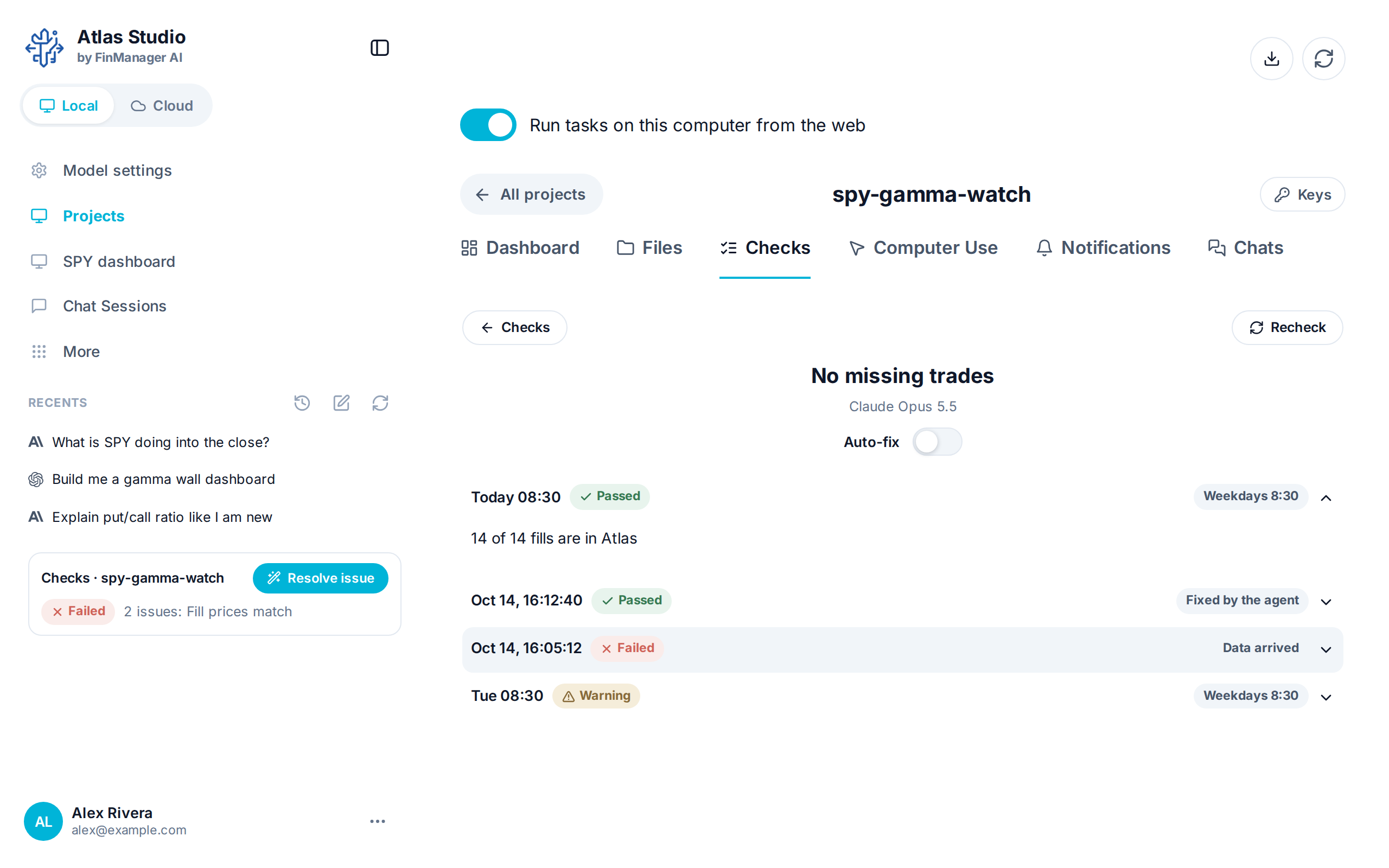Click the download icon button

[x=1271, y=59]
